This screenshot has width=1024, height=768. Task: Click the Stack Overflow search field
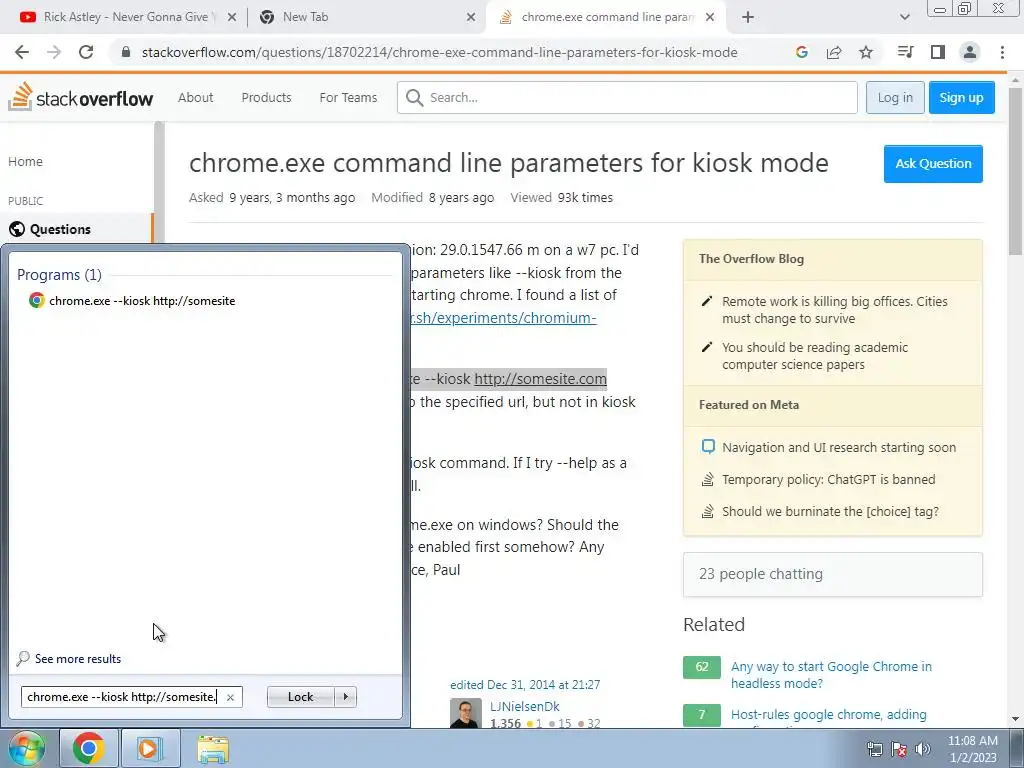point(627,97)
